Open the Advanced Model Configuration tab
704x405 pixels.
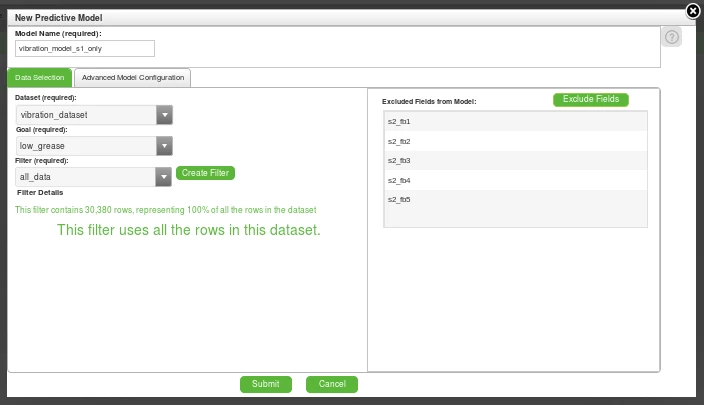pos(133,78)
